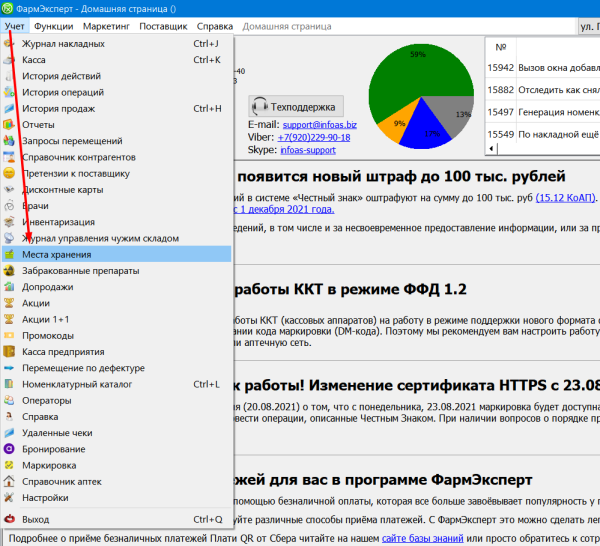Click the Настройки settings icon
This screenshot has width=600, height=546.
10,497
